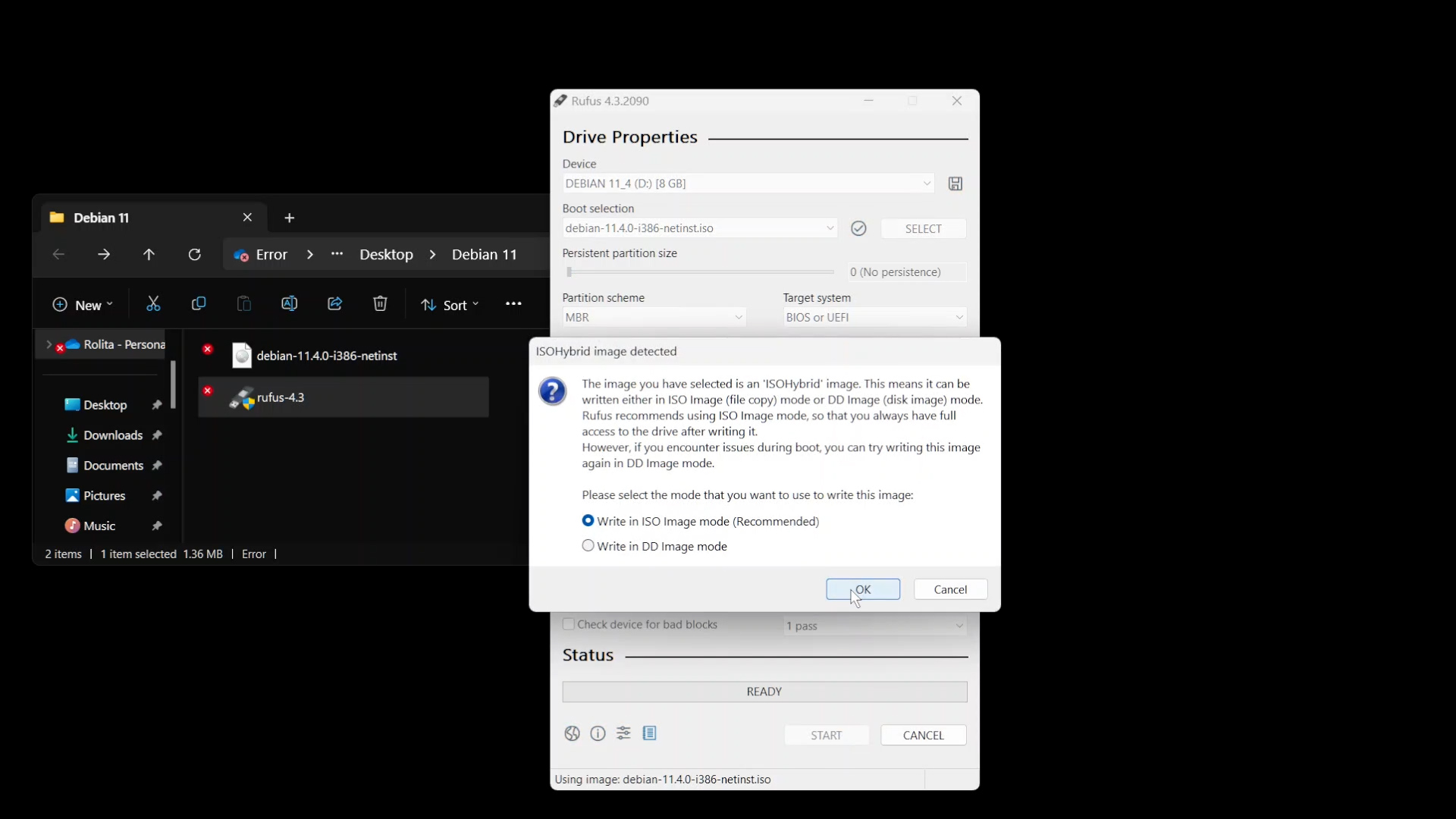
Task: Add a new tab in File Explorer
Action: (x=289, y=218)
